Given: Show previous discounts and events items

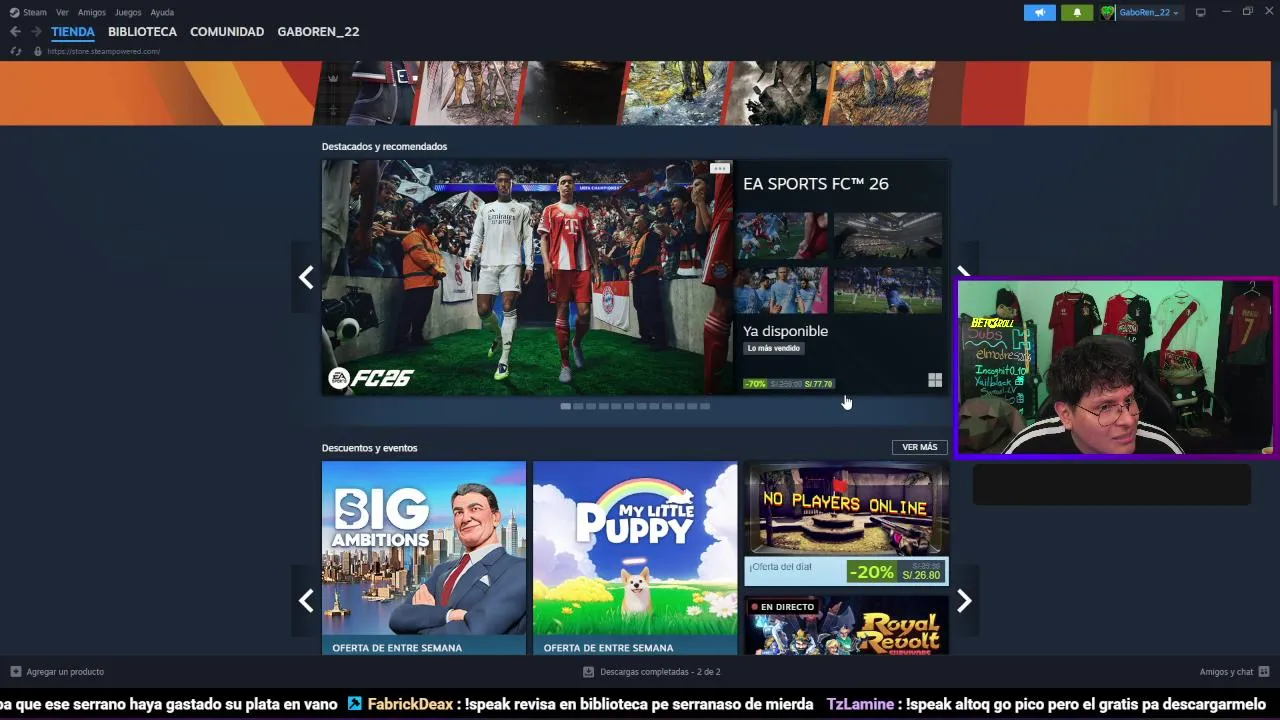Looking at the screenshot, I should (306, 601).
